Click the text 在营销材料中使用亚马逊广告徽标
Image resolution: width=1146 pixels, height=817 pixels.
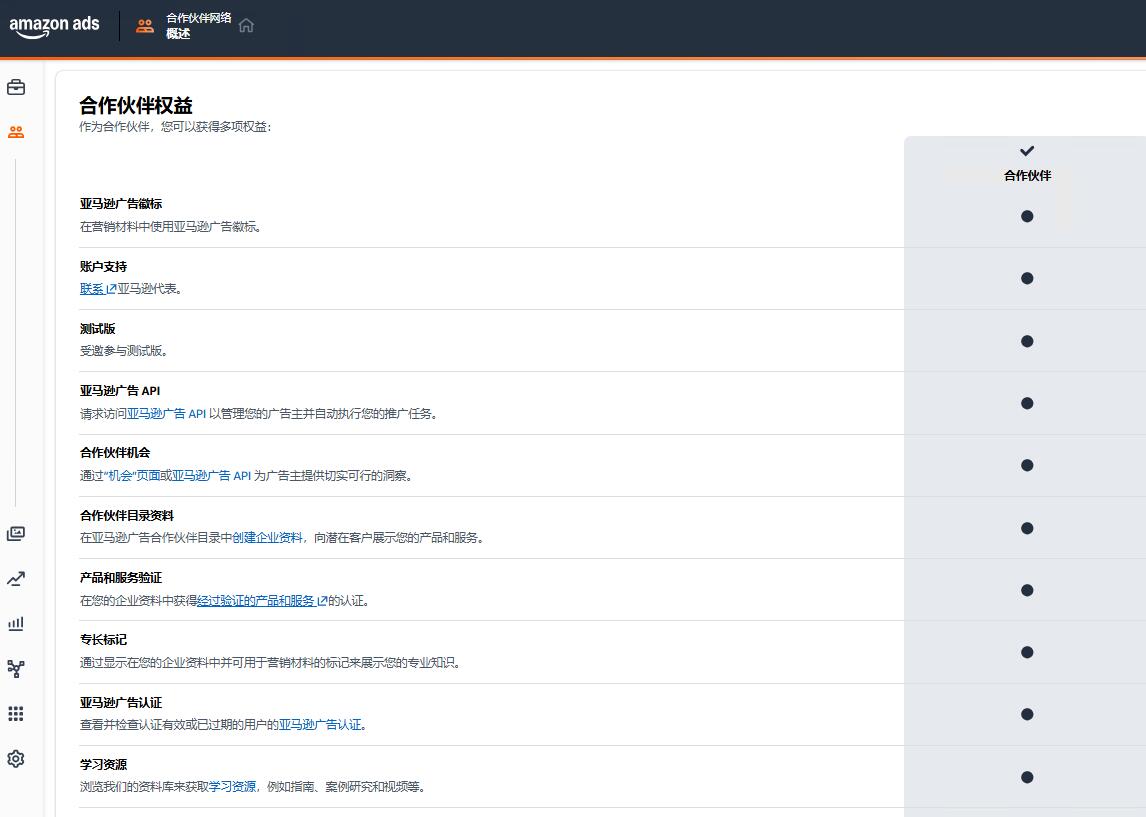tap(171, 227)
